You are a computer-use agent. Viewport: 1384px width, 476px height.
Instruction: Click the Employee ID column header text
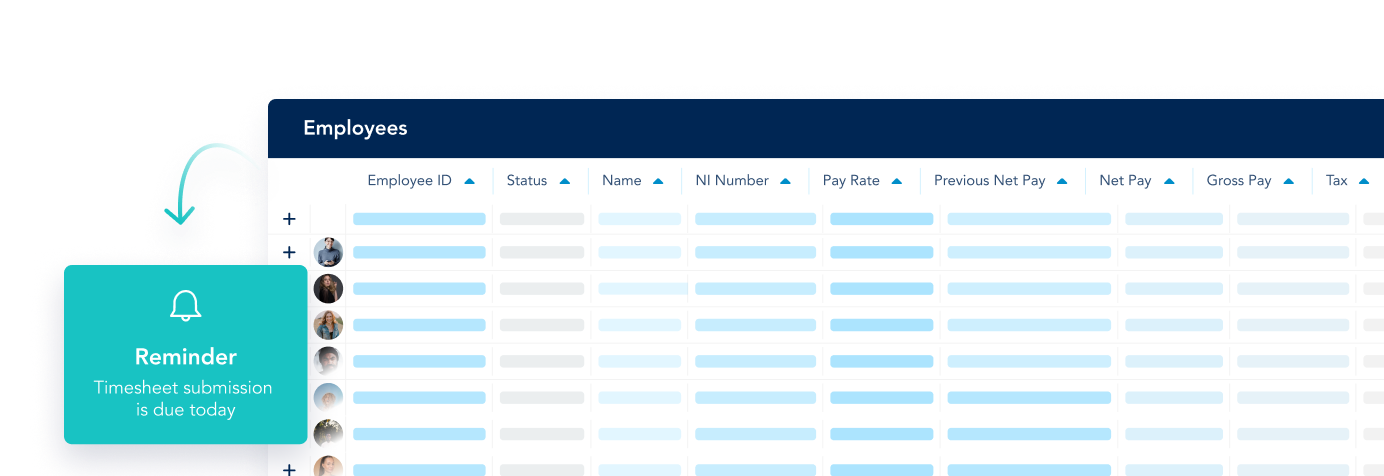[x=409, y=181]
